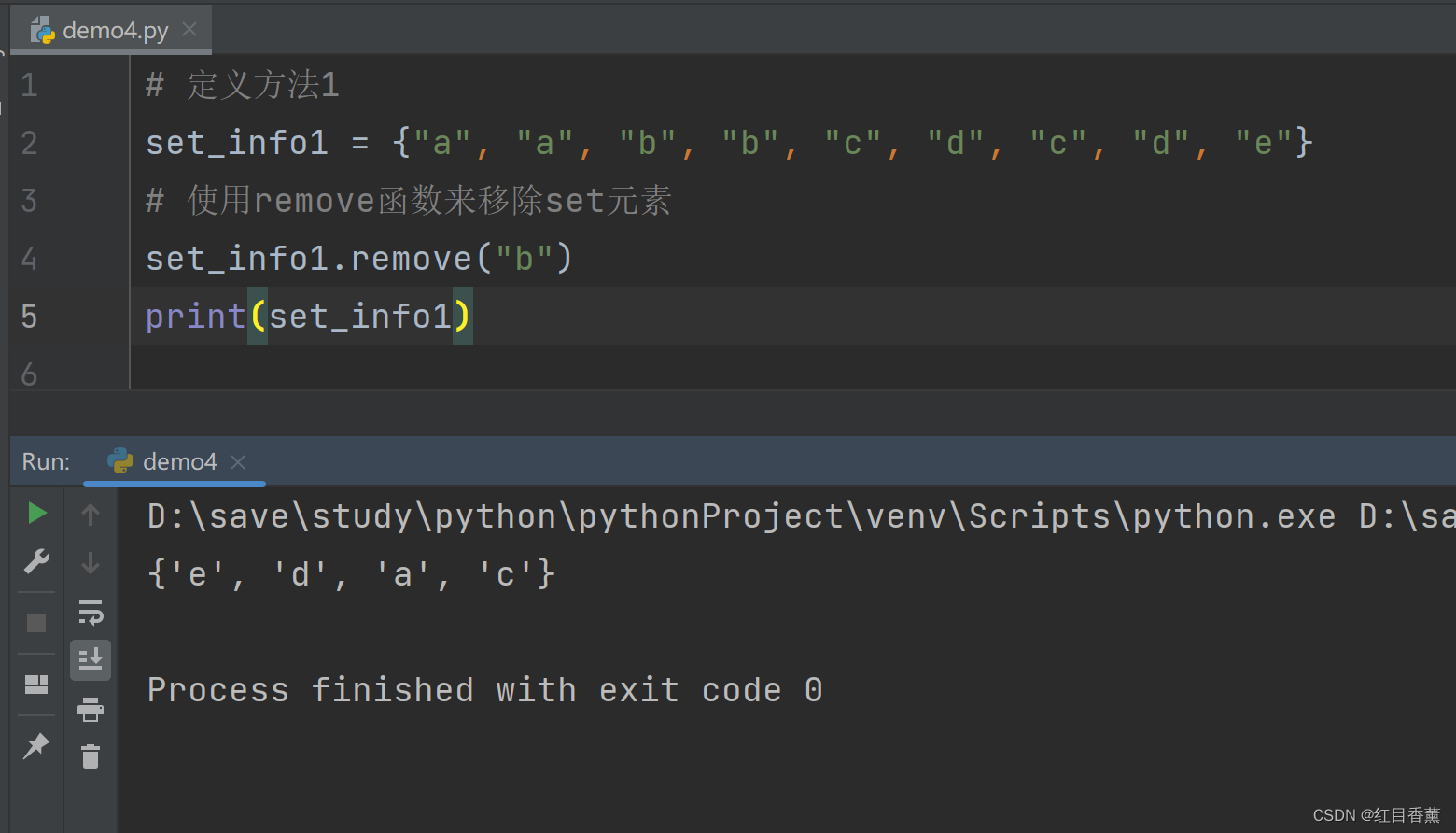Viewport: 1456px width, 833px height.
Task: Click the string "e" on line 2
Action: pyautogui.click(x=1264, y=143)
